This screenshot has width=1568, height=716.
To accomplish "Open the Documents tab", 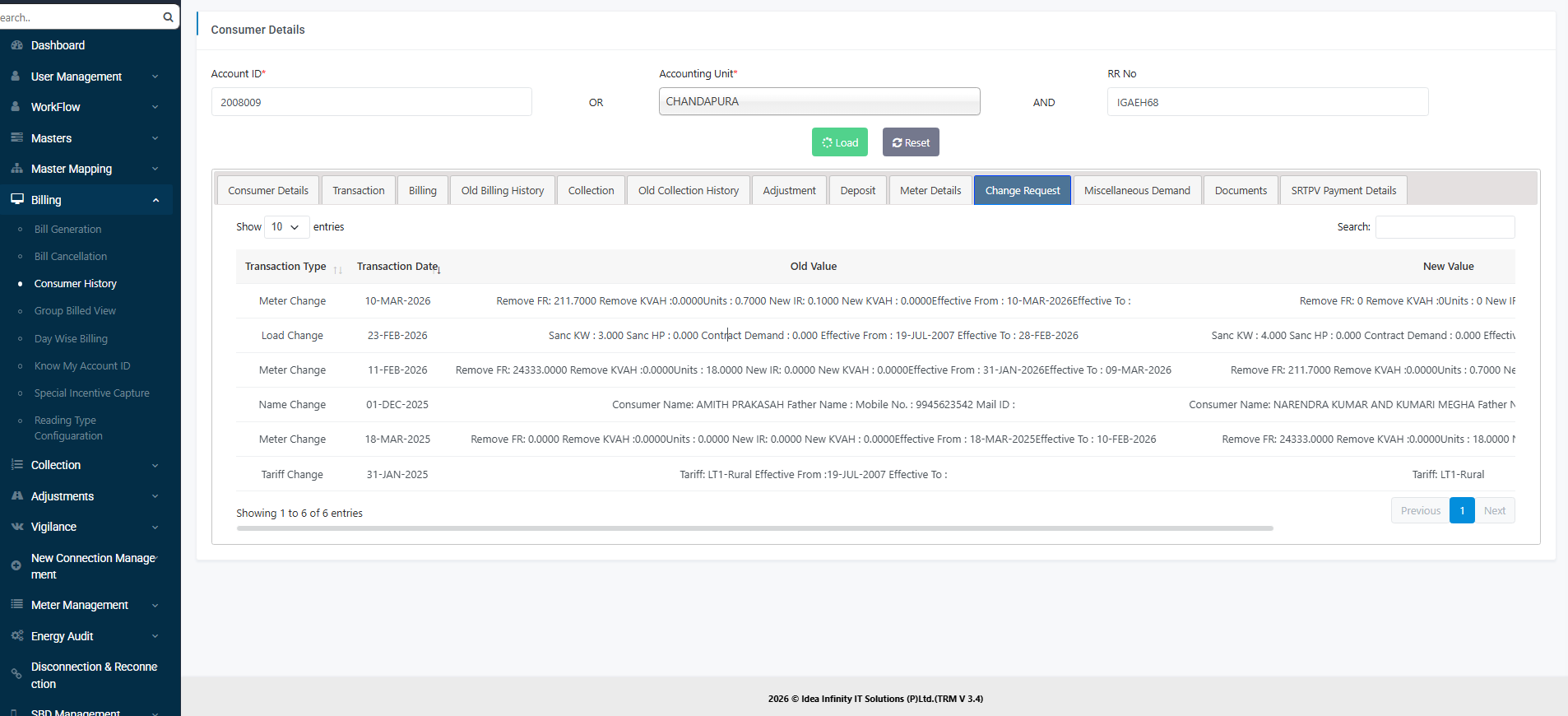I will pos(1241,190).
